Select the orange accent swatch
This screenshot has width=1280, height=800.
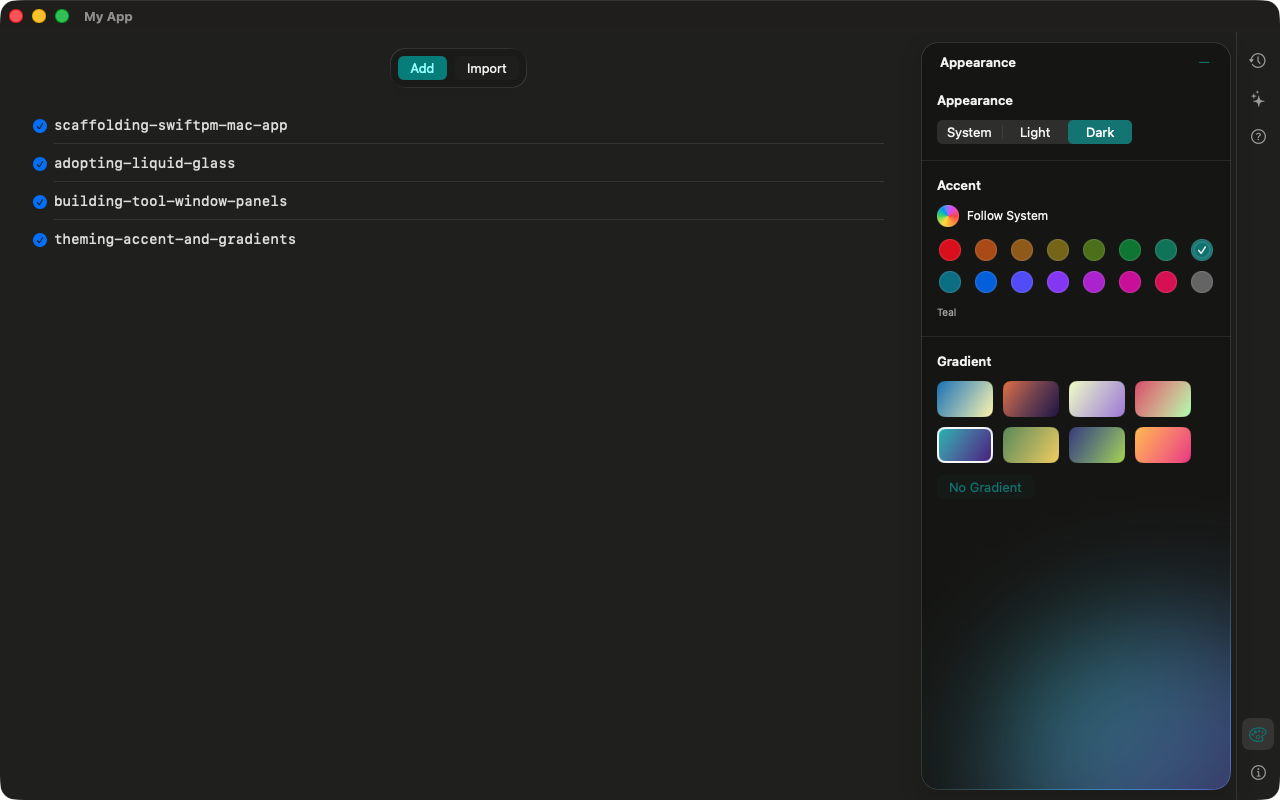(x=986, y=250)
